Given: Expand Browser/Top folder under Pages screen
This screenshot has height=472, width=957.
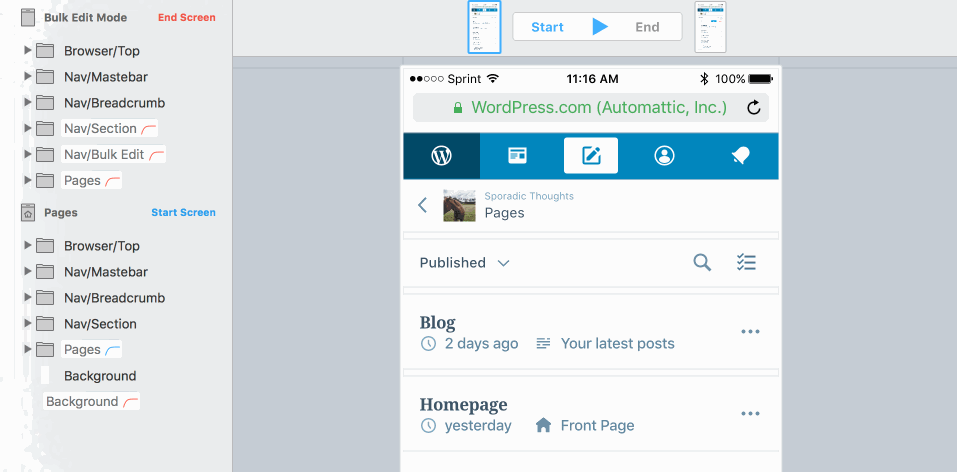Looking at the screenshot, I should click(x=27, y=245).
